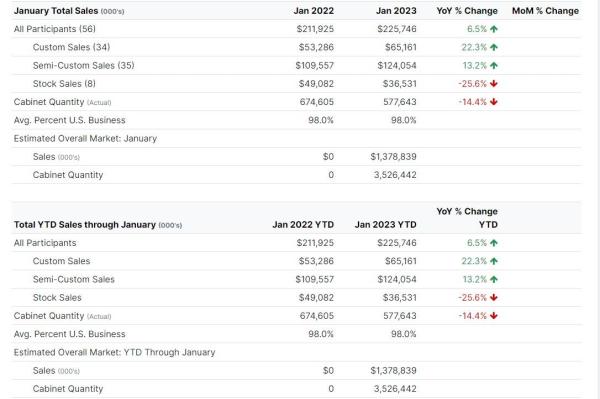Select the All Participants (56) row label
600x399 pixels.
(55, 29)
